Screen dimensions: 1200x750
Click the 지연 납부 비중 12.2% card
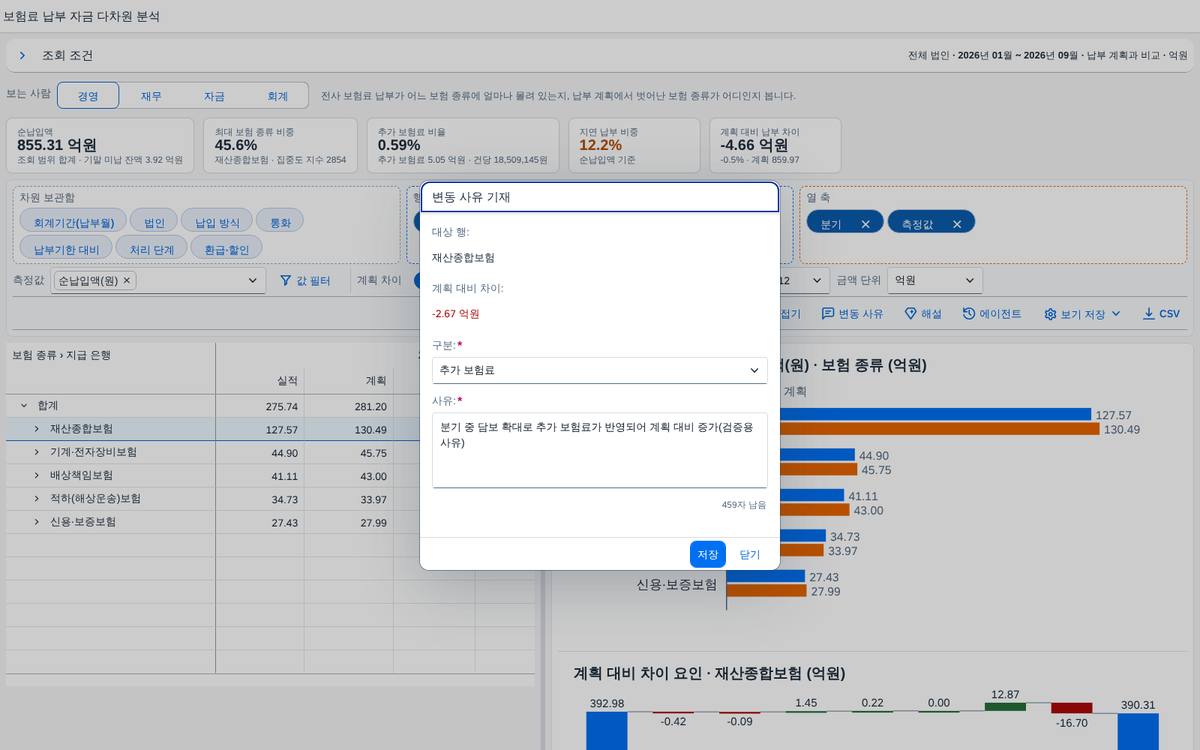[635, 146]
